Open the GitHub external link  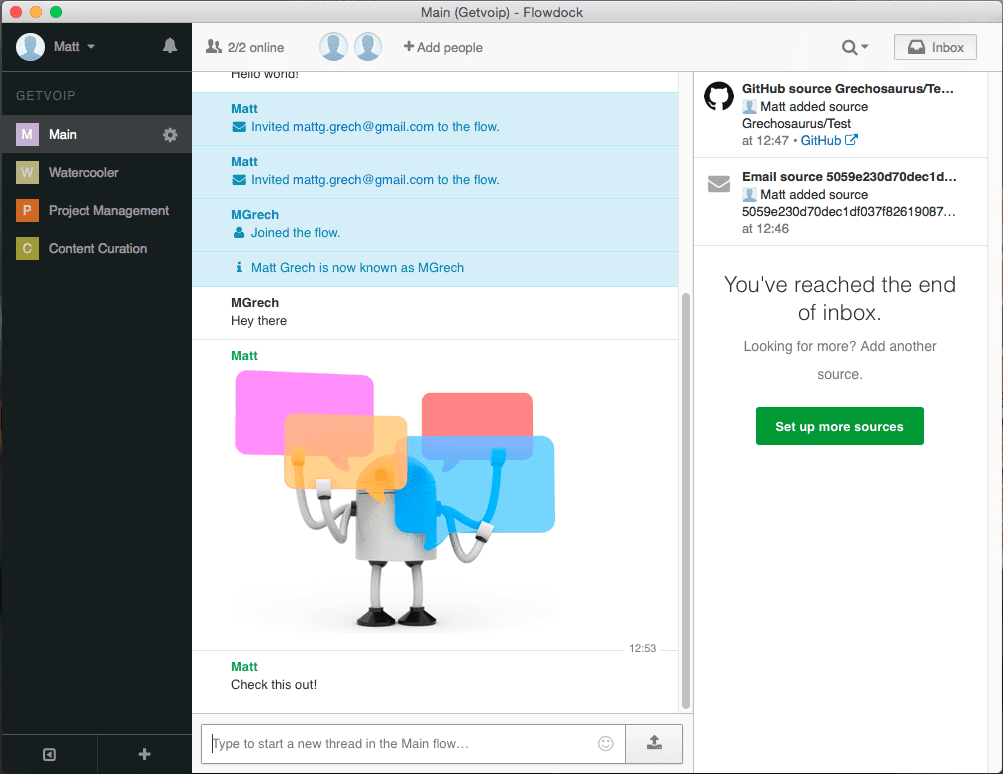(828, 141)
